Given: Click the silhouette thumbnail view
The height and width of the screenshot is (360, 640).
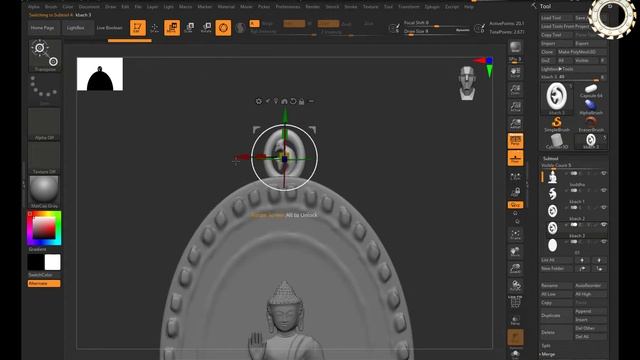Looking at the screenshot, I should click(x=100, y=74).
